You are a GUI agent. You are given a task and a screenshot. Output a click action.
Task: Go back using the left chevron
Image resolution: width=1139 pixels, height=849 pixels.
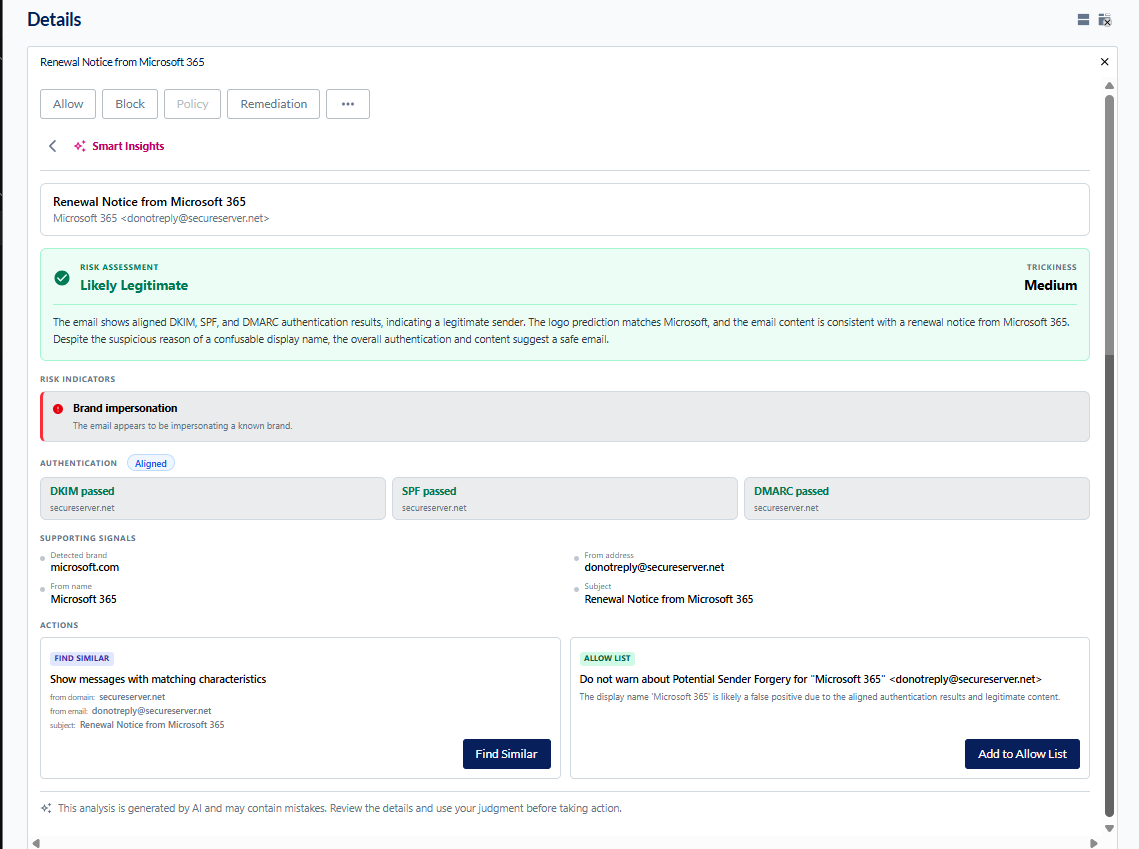pyautogui.click(x=52, y=146)
